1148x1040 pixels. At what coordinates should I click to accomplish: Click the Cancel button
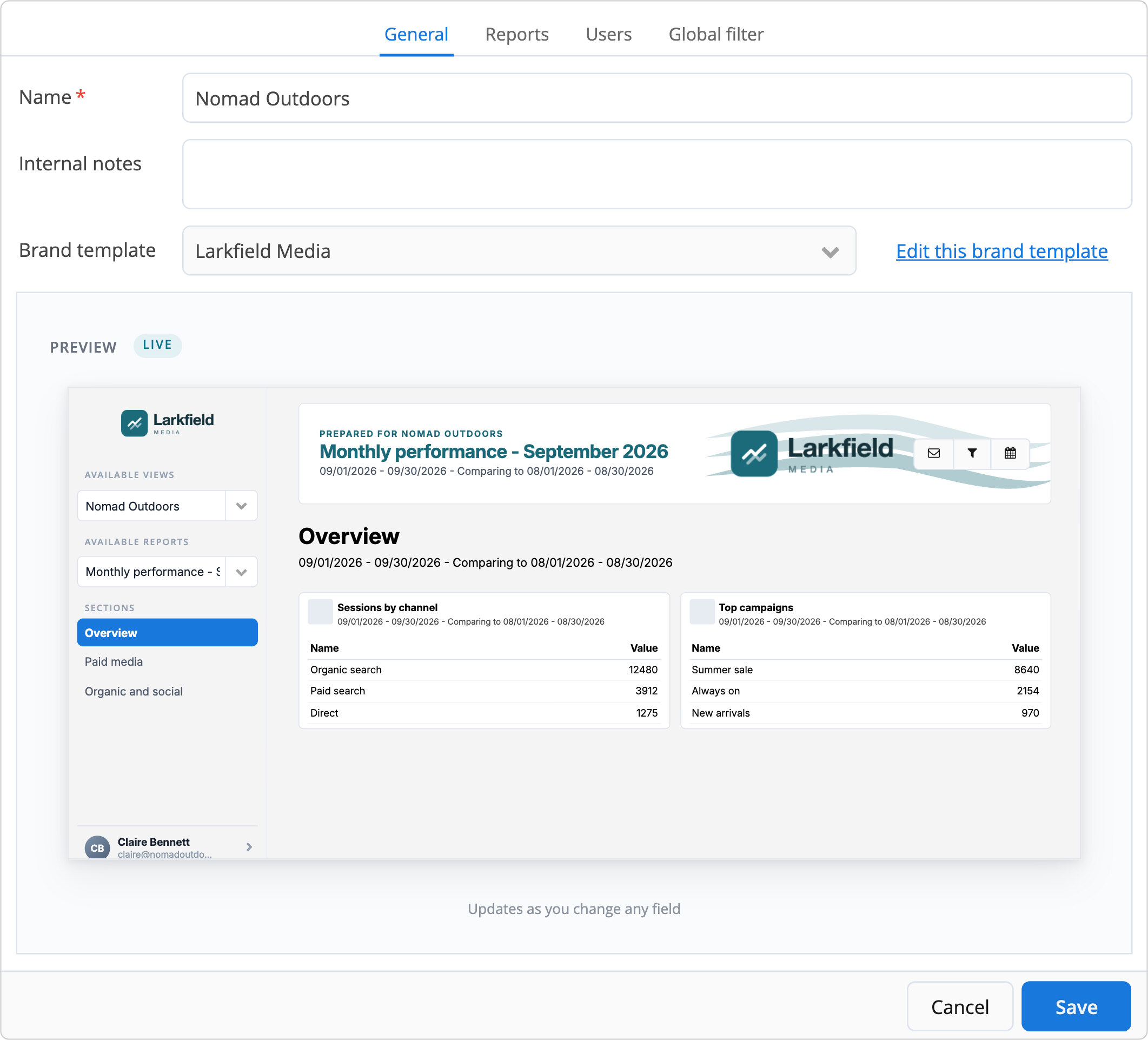pyautogui.click(x=959, y=1006)
